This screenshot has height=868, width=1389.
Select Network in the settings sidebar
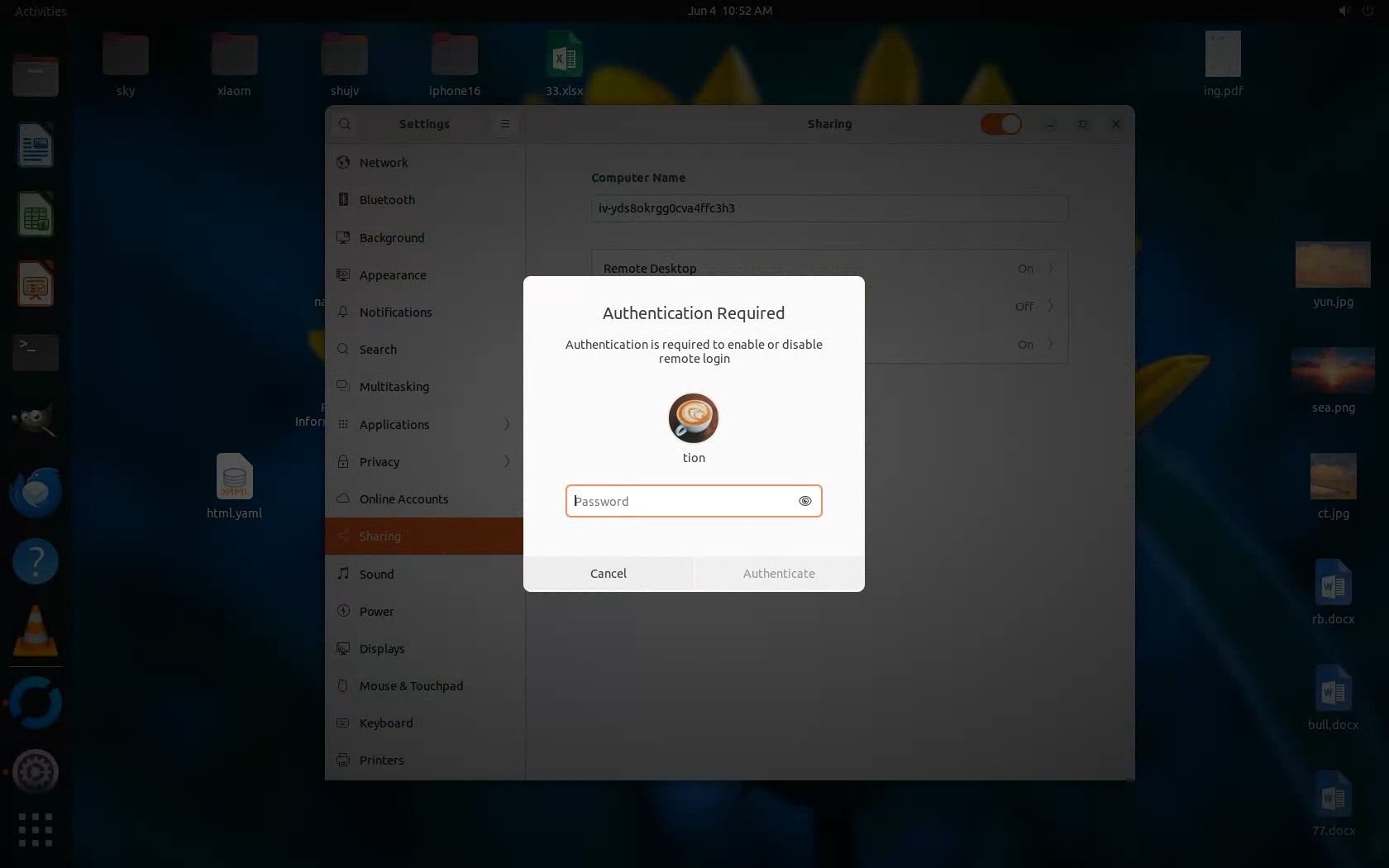pyautogui.click(x=384, y=163)
